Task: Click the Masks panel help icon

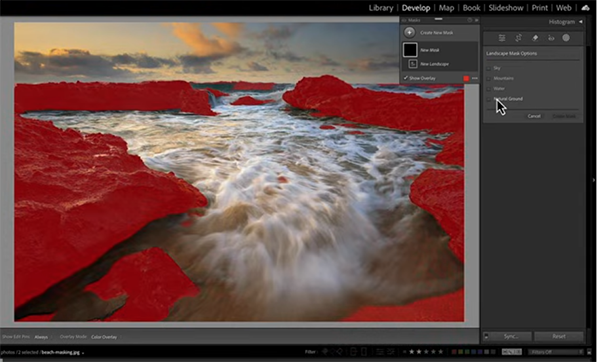Action: pyautogui.click(x=470, y=20)
